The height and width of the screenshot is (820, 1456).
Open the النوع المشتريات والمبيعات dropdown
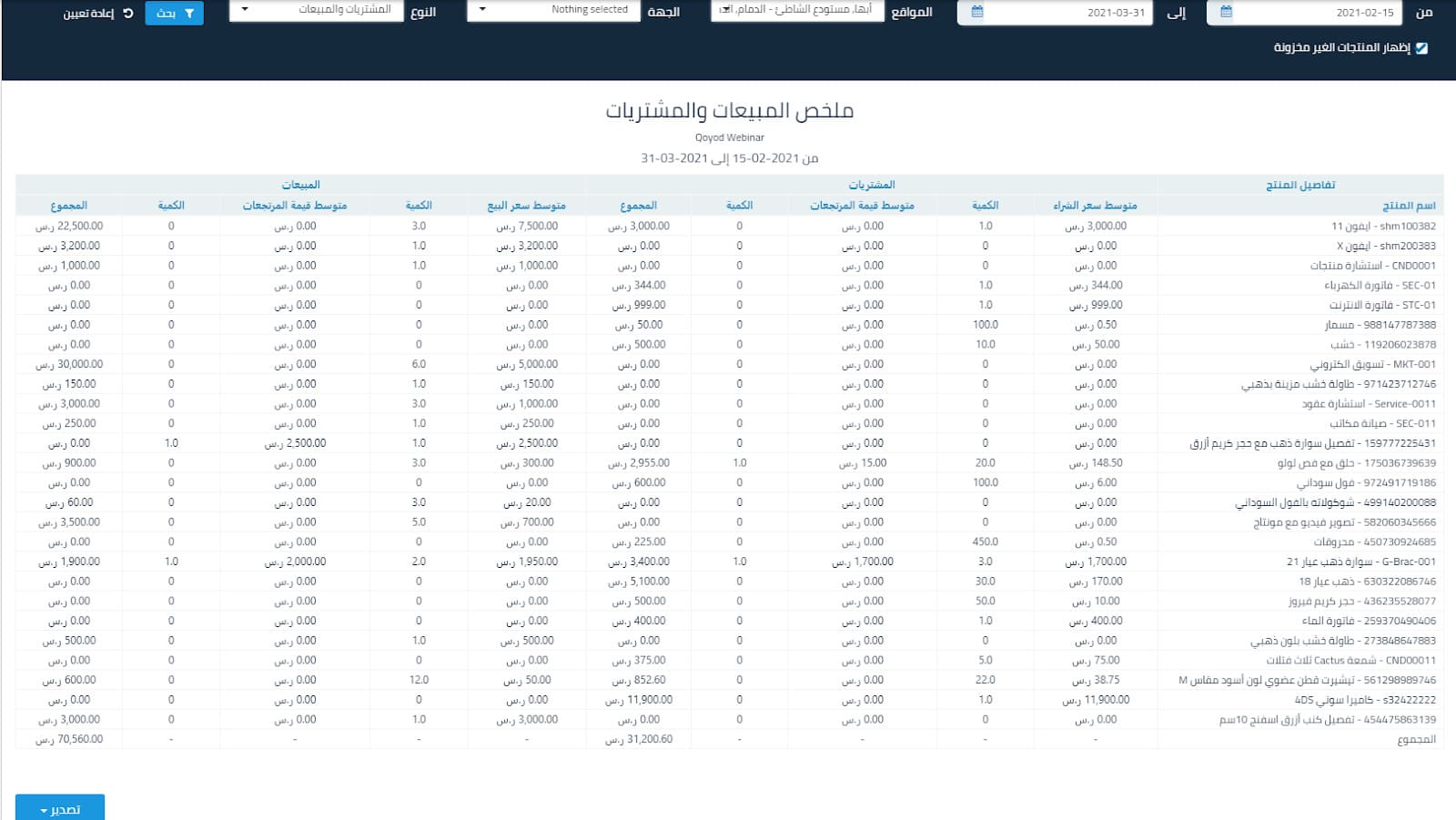(x=317, y=10)
